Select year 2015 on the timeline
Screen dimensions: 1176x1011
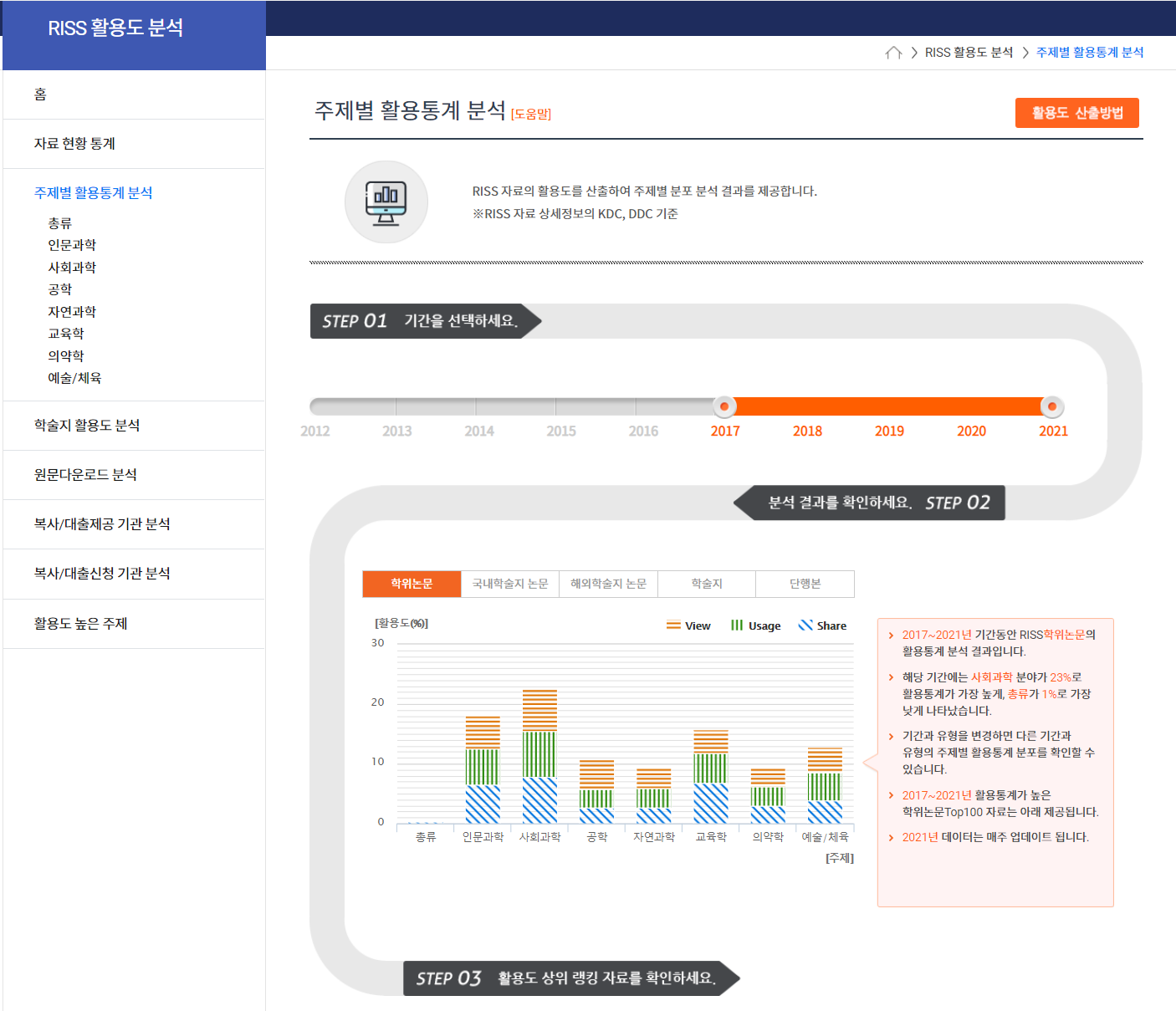pyautogui.click(x=561, y=431)
